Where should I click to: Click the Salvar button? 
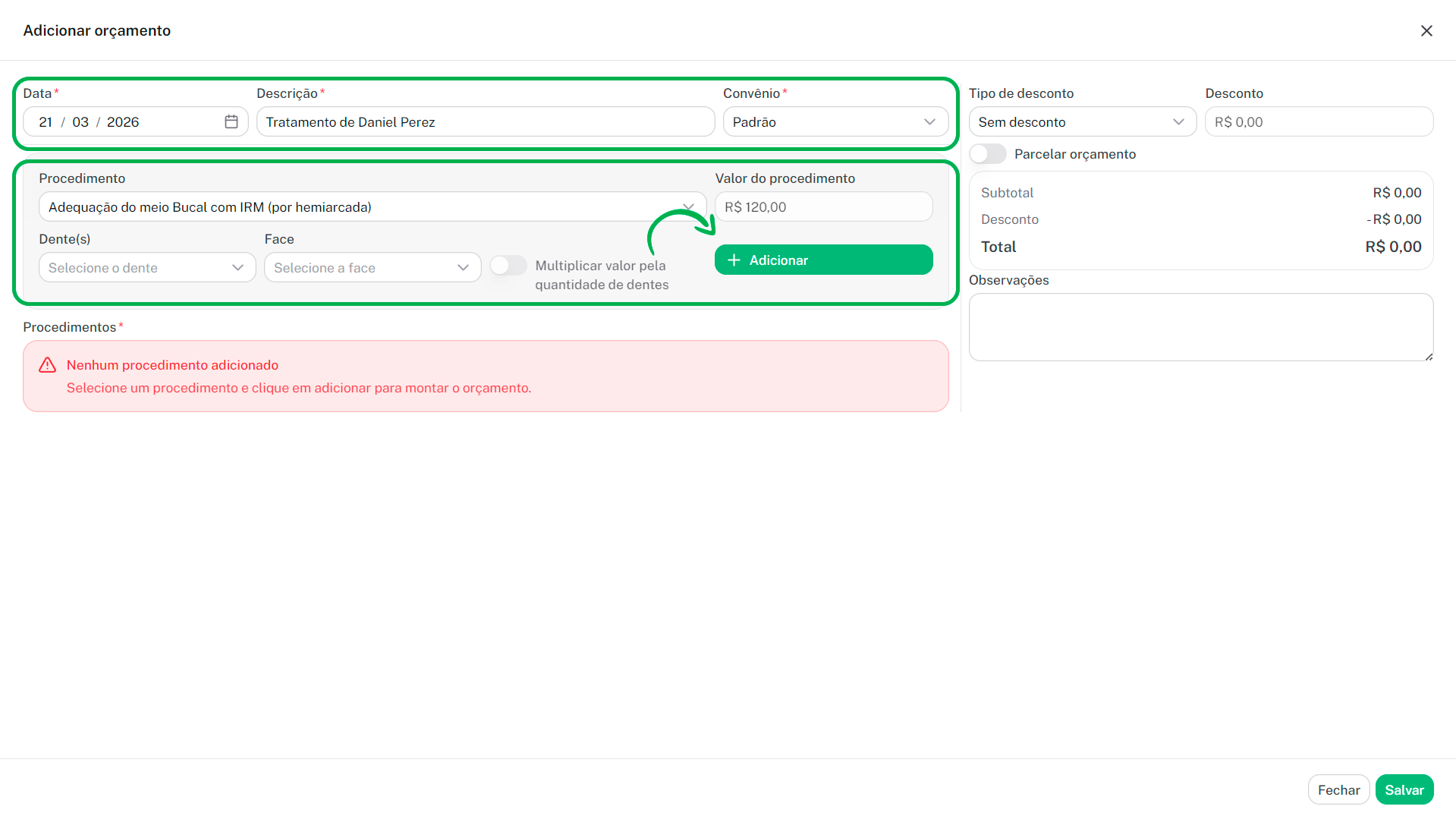pyautogui.click(x=1404, y=789)
